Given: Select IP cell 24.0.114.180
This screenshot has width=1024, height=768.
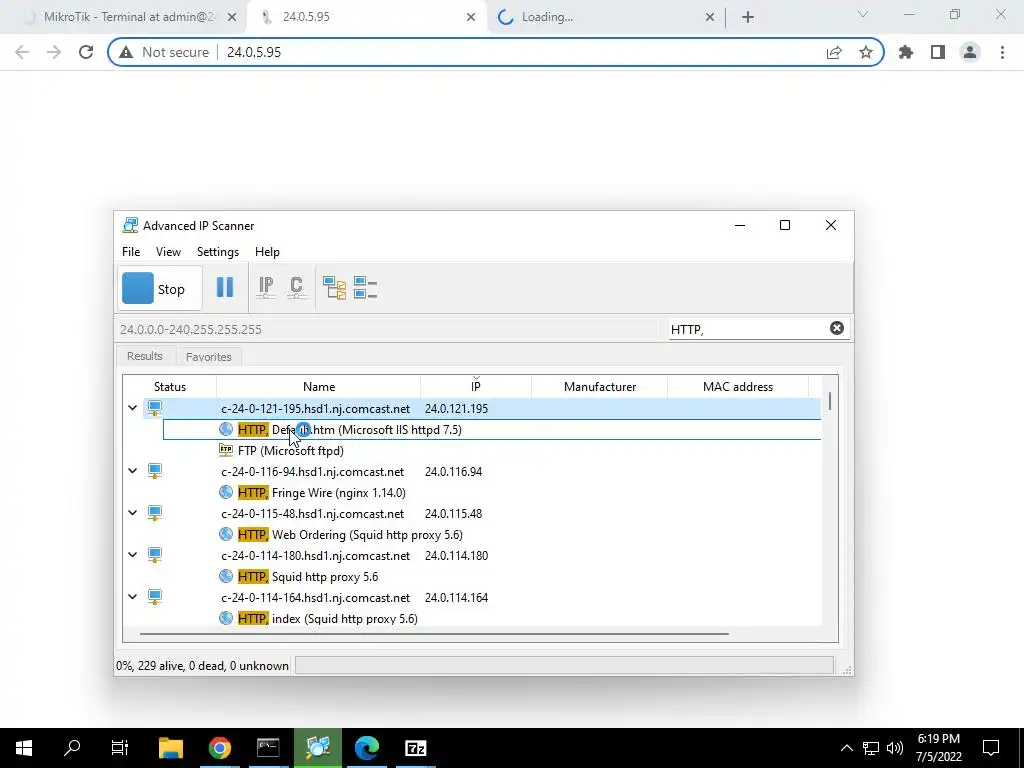Looking at the screenshot, I should click(x=456, y=556).
